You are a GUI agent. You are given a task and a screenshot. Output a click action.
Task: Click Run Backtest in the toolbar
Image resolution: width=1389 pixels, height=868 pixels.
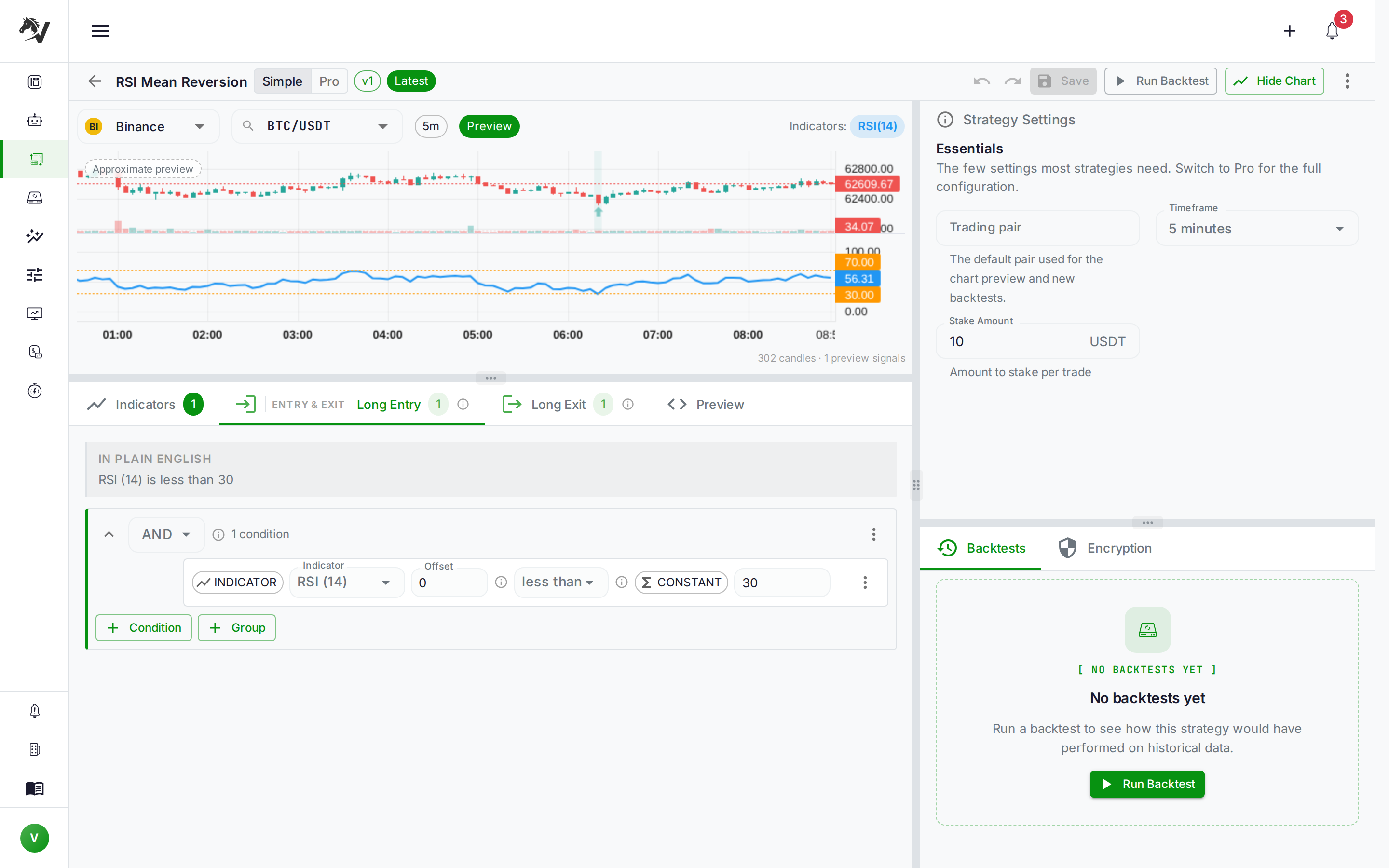[x=1160, y=81]
